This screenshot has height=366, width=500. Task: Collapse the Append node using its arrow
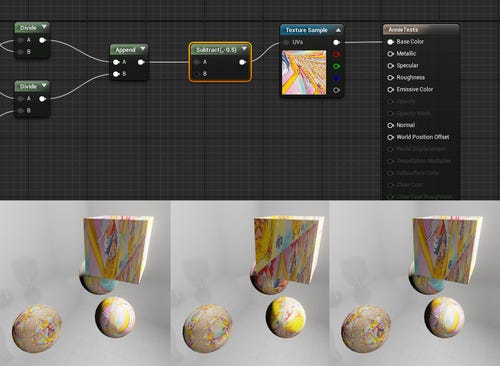tap(143, 49)
